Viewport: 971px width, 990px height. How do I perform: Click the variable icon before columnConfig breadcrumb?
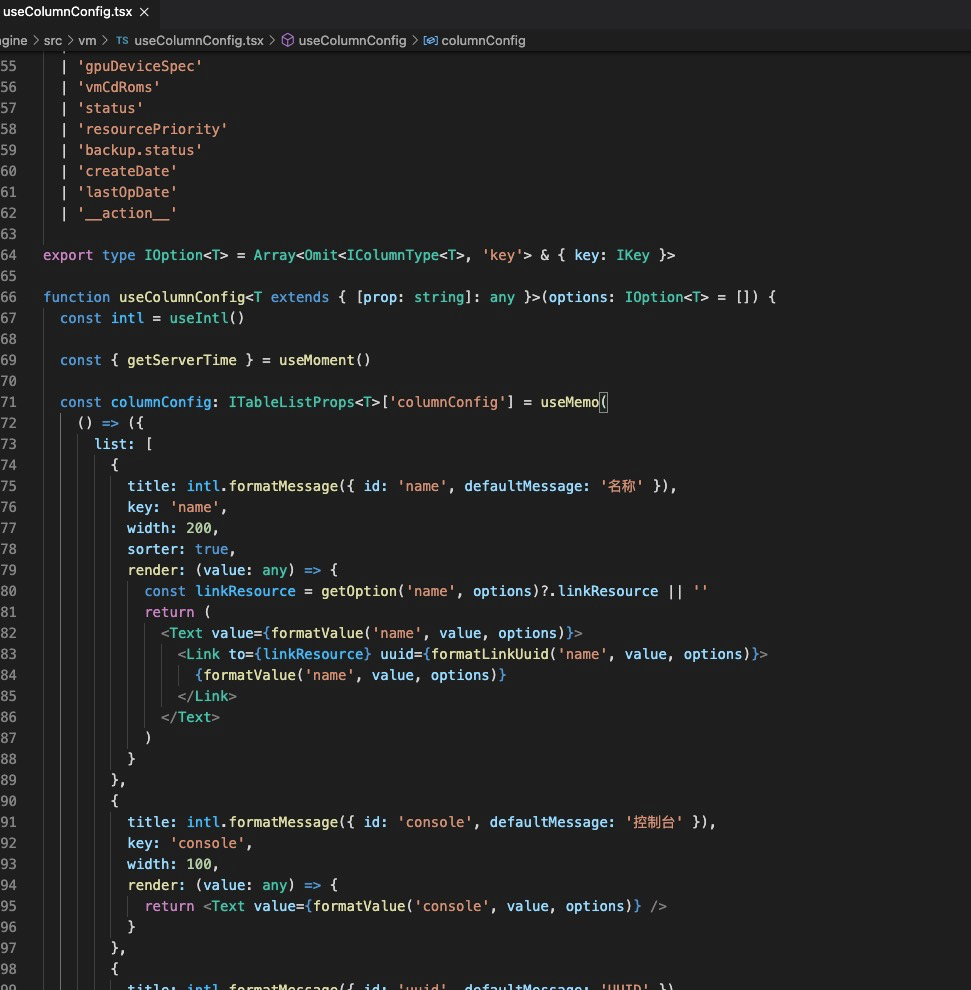(430, 41)
